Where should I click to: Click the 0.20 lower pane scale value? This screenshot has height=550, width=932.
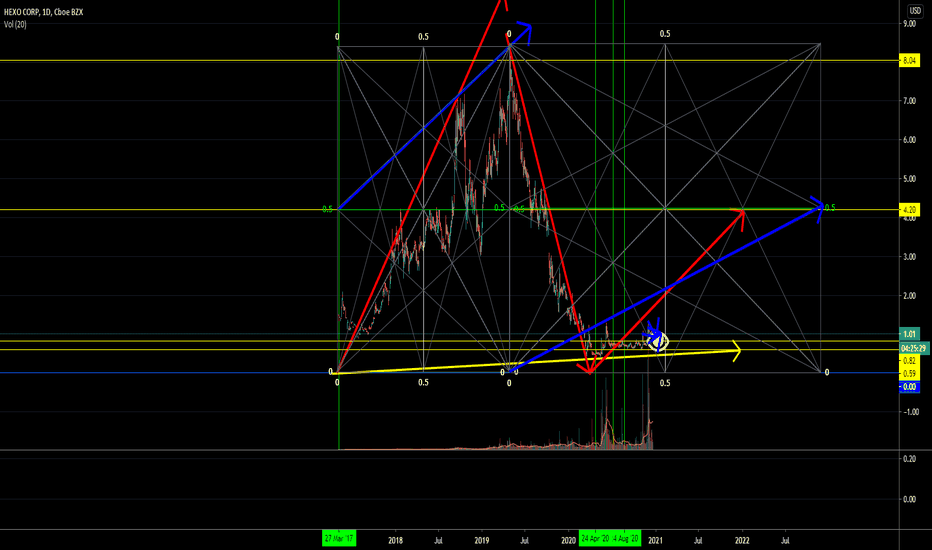909,459
